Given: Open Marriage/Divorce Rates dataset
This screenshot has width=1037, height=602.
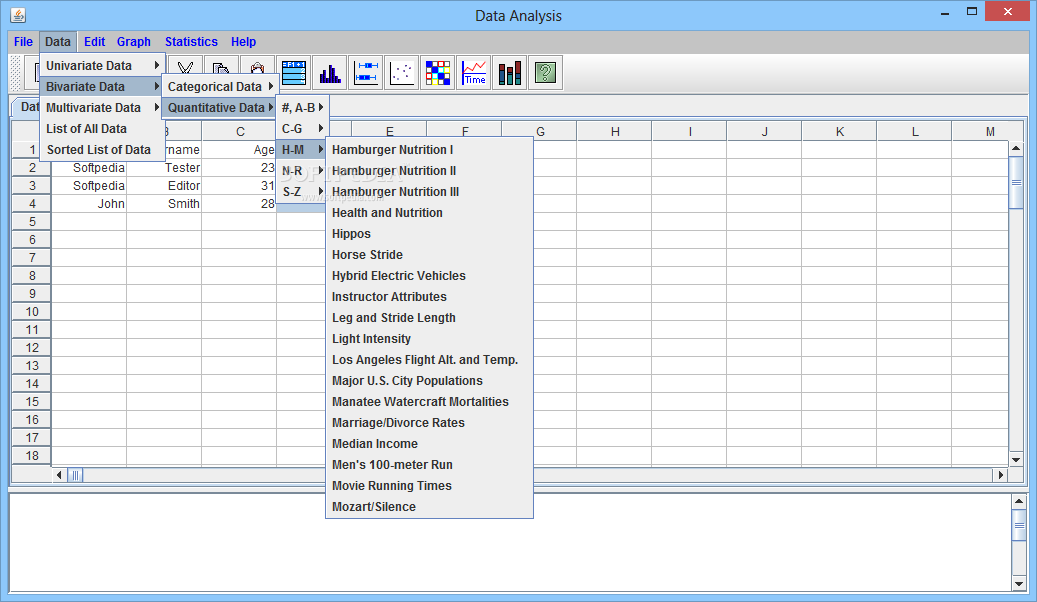Looking at the screenshot, I should pos(429,423).
